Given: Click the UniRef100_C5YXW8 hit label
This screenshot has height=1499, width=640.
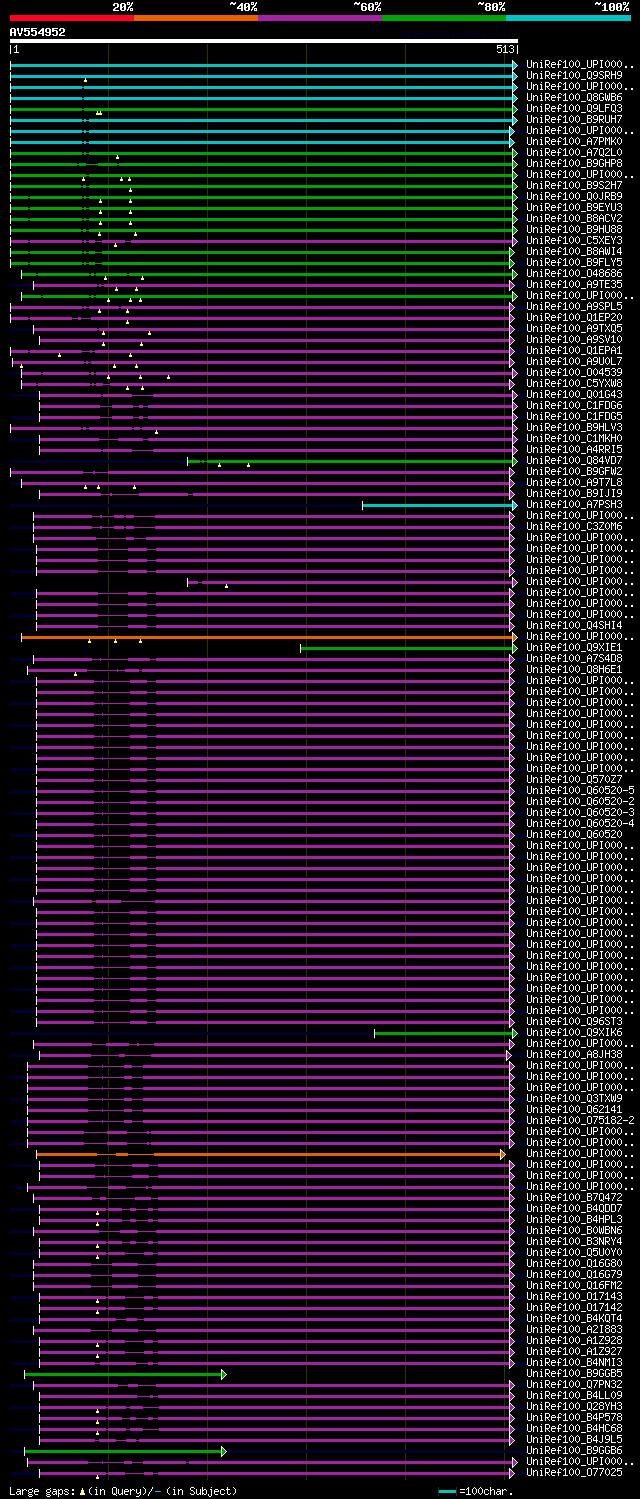Looking at the screenshot, I should coord(574,383).
